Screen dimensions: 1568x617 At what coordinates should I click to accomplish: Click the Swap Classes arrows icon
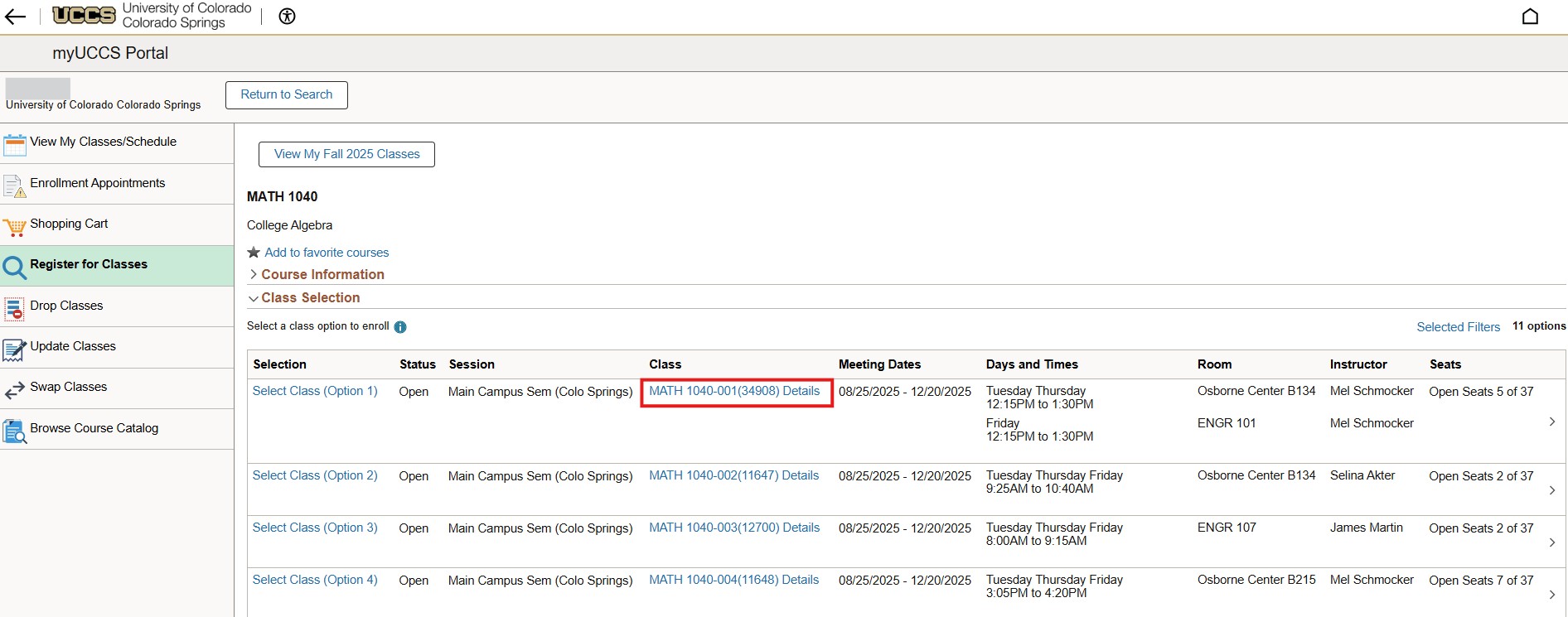pos(15,389)
